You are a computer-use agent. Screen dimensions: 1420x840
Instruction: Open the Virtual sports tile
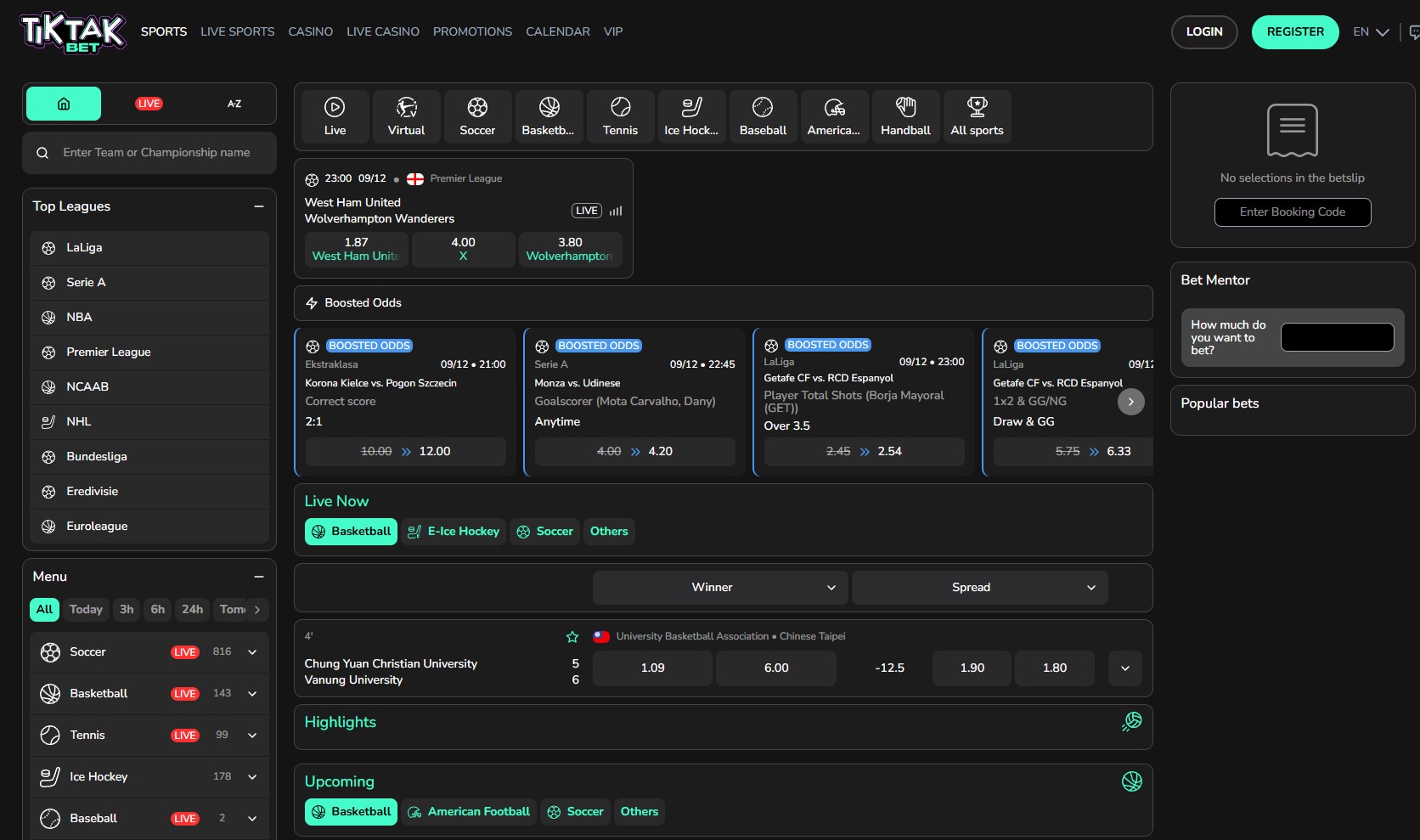point(406,116)
